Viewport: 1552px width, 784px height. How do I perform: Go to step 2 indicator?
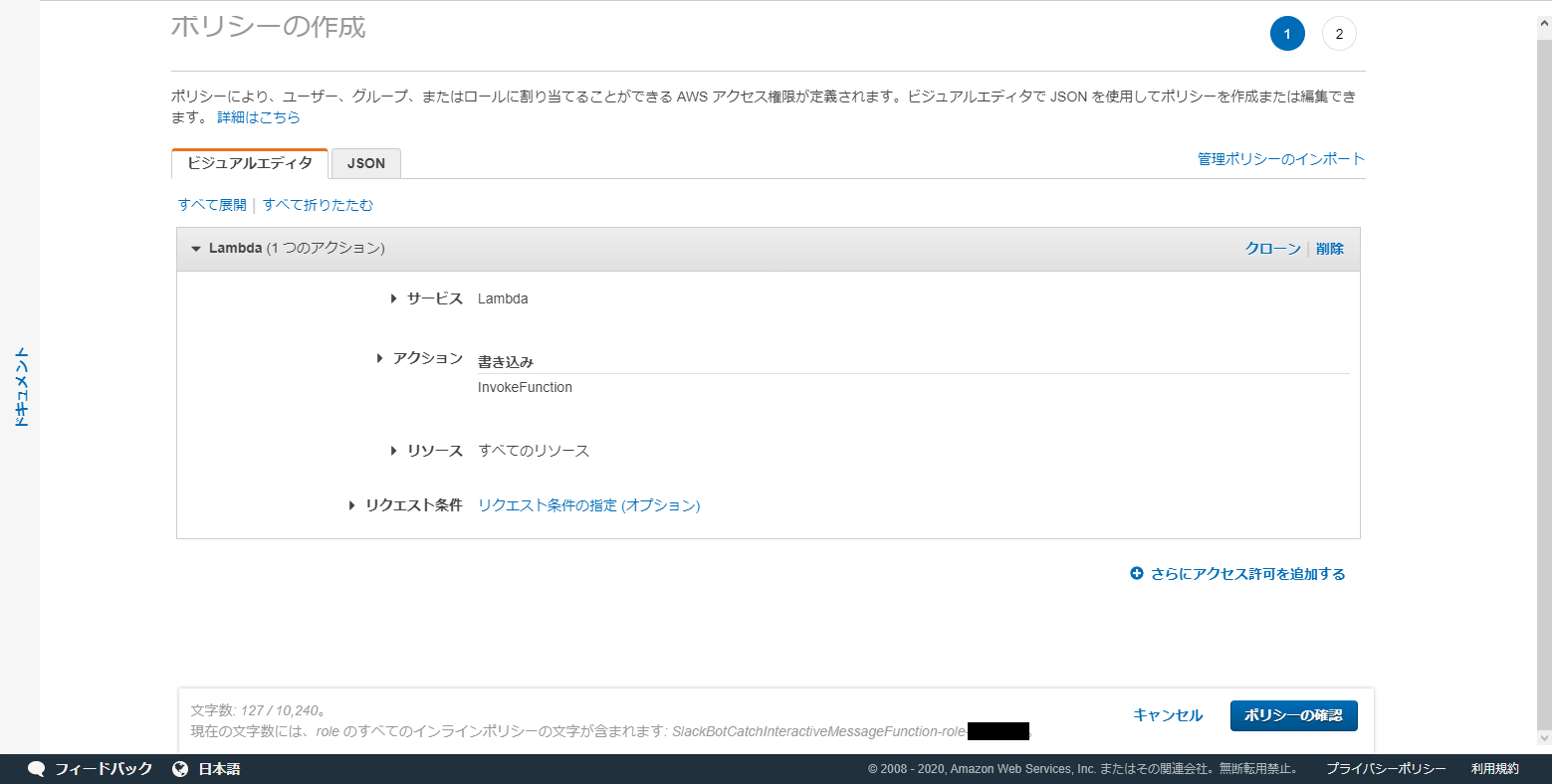[x=1339, y=34]
